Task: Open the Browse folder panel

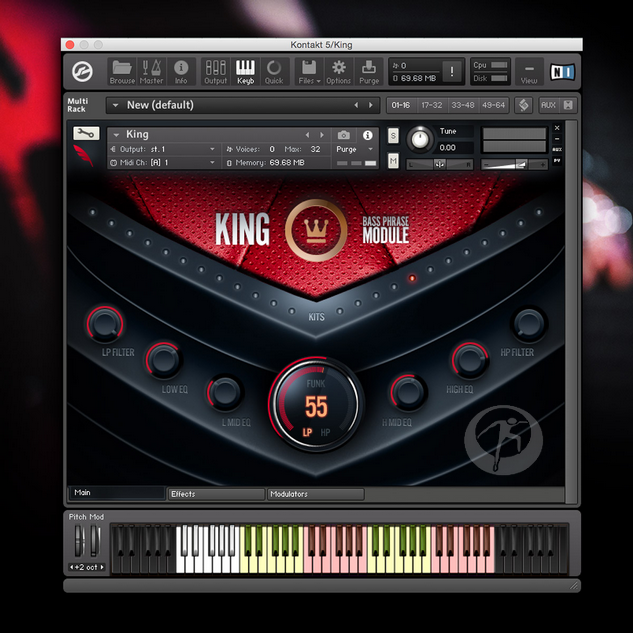Action: point(122,72)
